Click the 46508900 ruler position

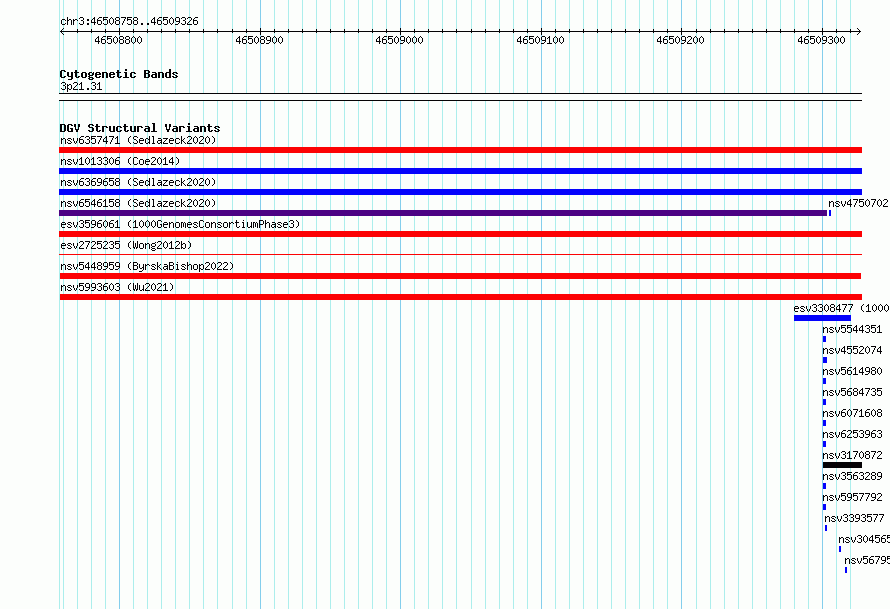click(x=259, y=40)
